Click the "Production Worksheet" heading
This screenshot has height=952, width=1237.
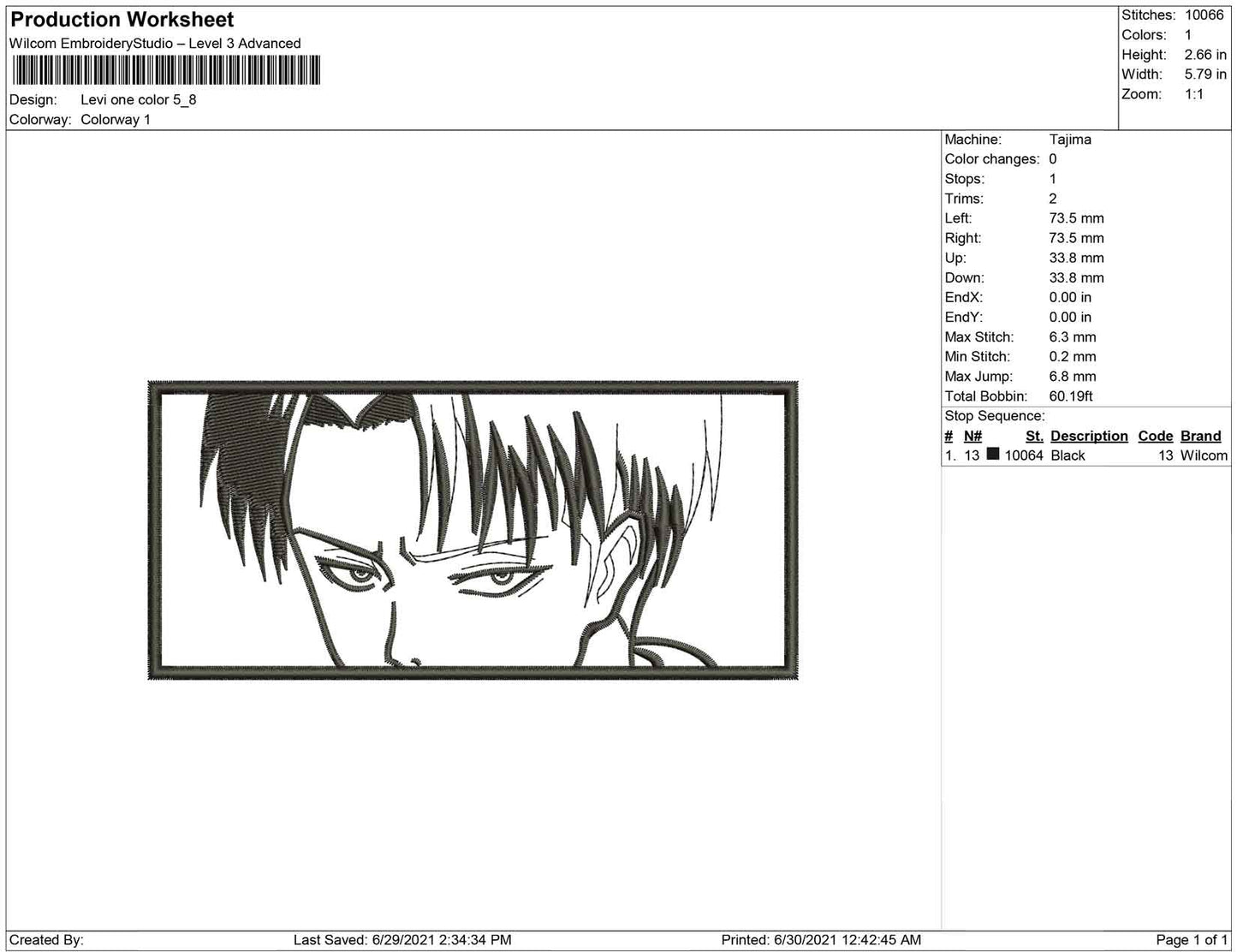(x=122, y=20)
